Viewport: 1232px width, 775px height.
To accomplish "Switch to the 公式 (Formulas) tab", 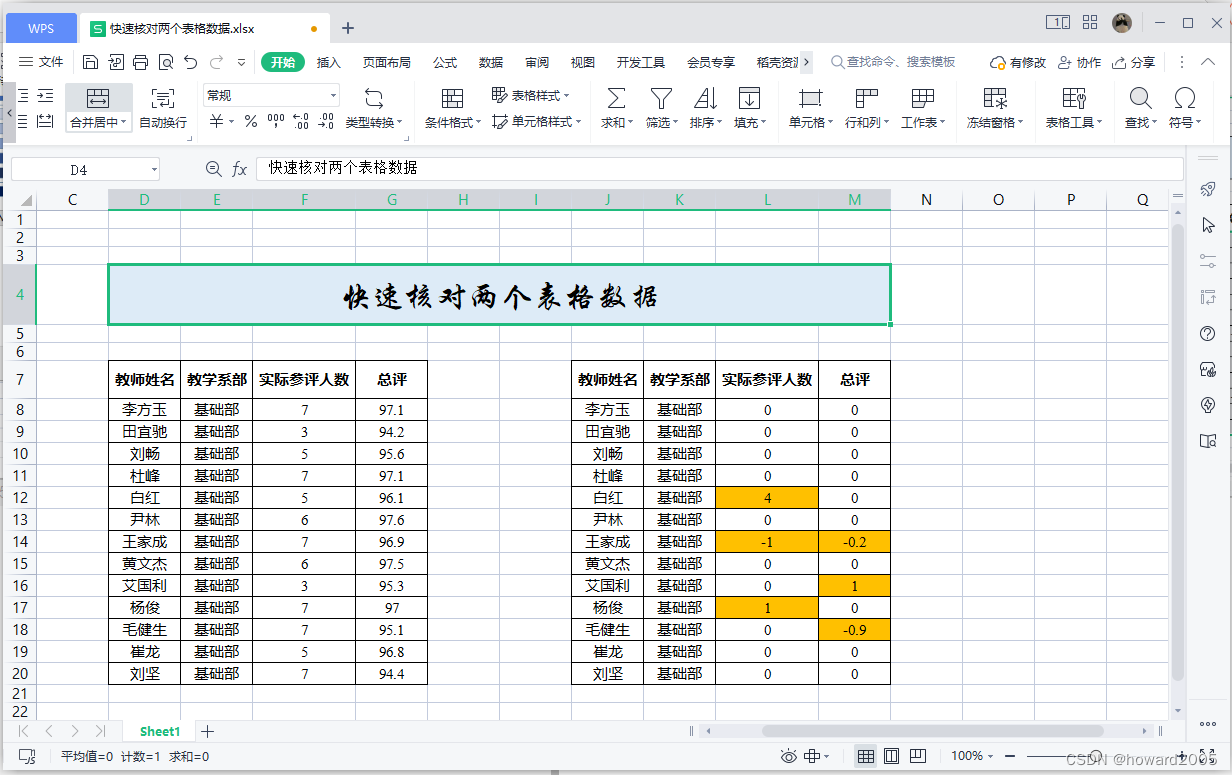I will (445, 62).
